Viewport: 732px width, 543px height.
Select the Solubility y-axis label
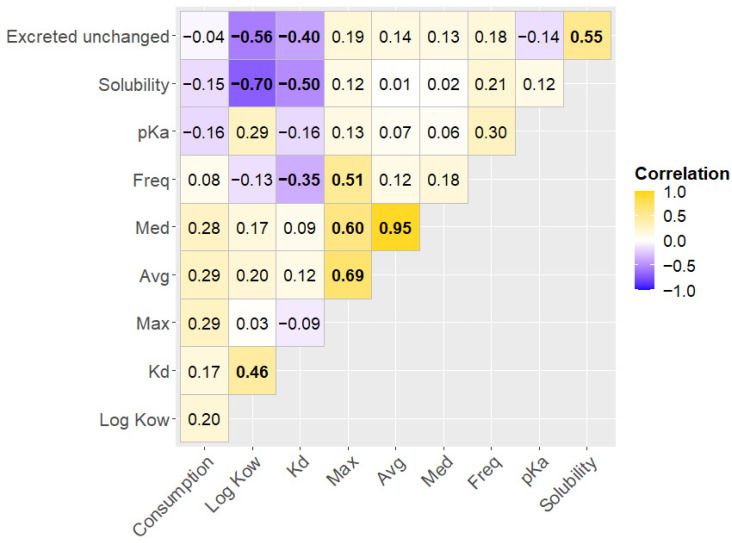tap(134, 85)
